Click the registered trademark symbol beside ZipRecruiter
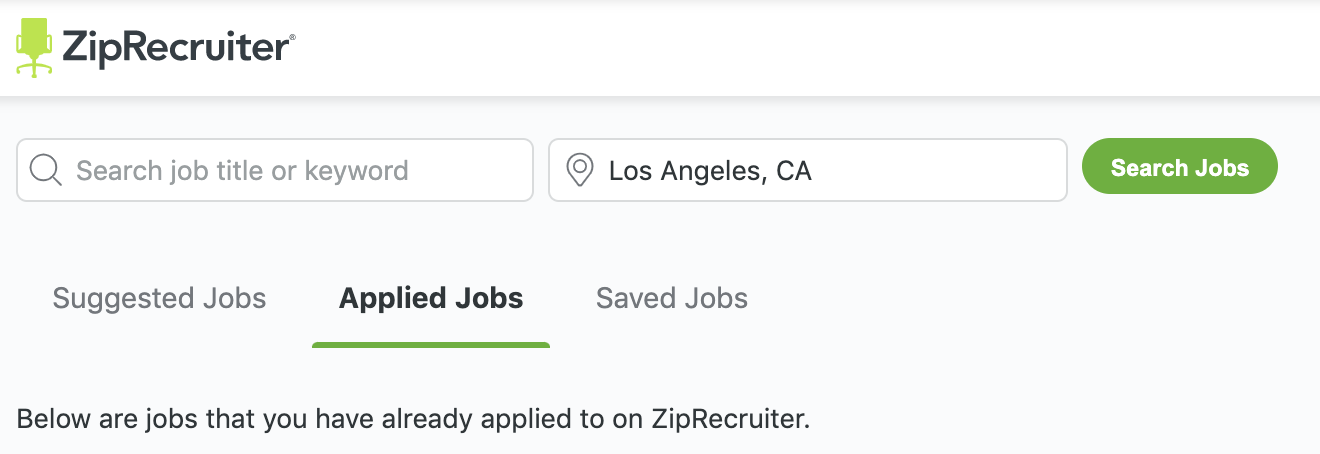 292,38
